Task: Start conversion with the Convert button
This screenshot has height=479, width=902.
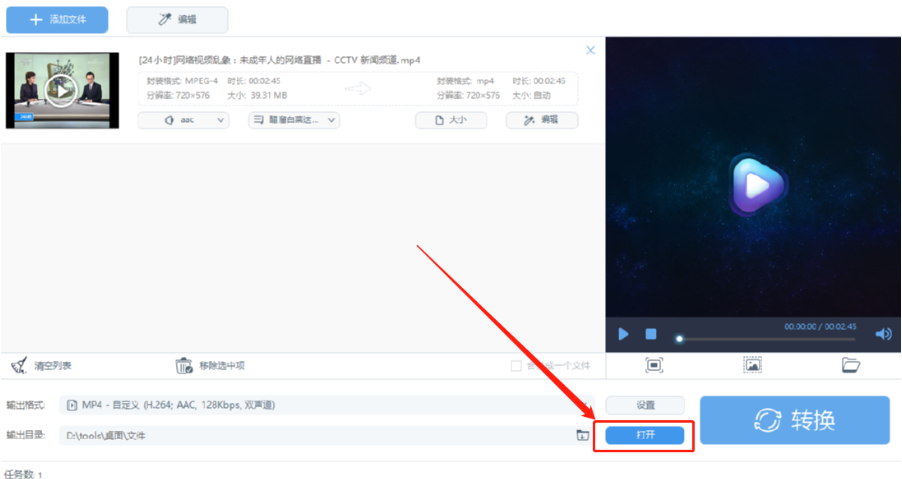Action: (794, 420)
